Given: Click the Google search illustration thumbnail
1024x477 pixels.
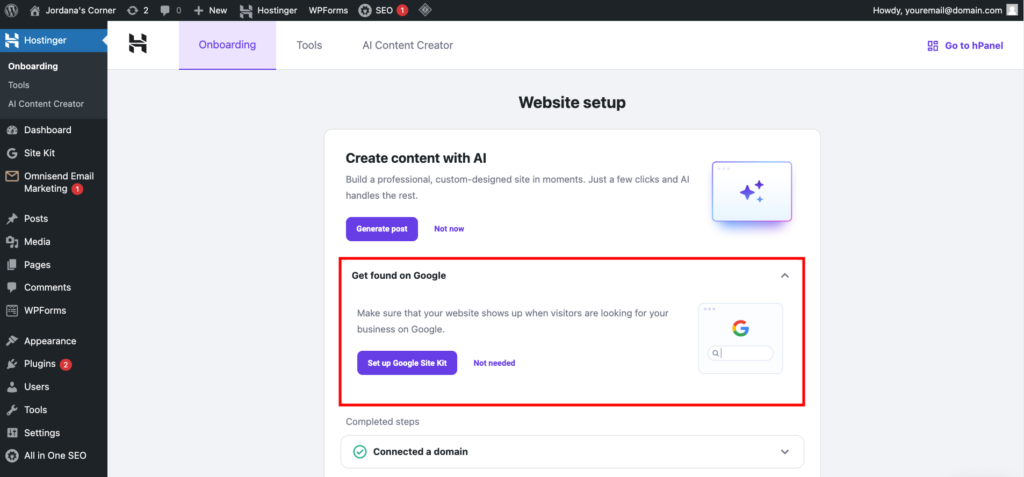Looking at the screenshot, I should pyautogui.click(x=740, y=339).
